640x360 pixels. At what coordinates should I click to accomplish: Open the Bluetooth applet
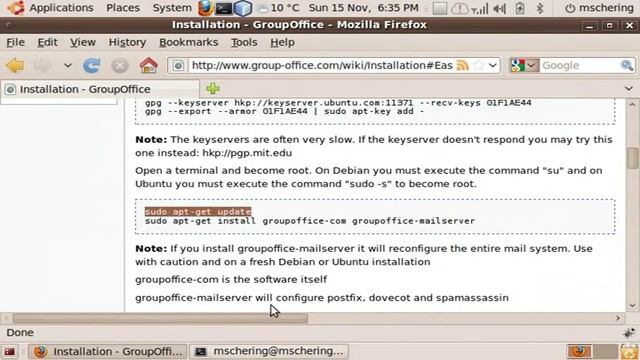click(x=540, y=8)
